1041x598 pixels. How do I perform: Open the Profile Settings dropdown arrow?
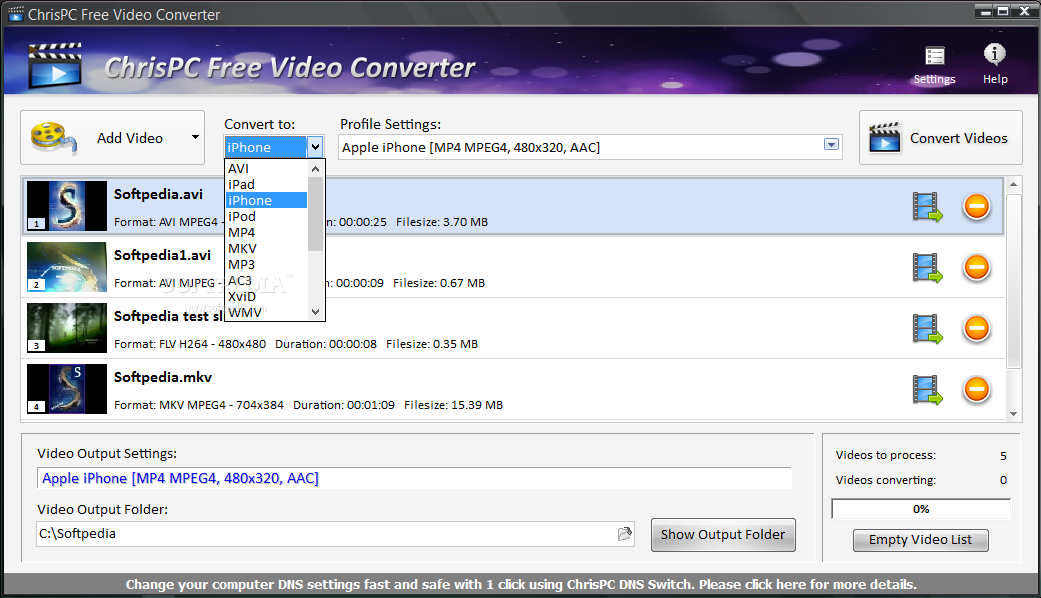(831, 145)
